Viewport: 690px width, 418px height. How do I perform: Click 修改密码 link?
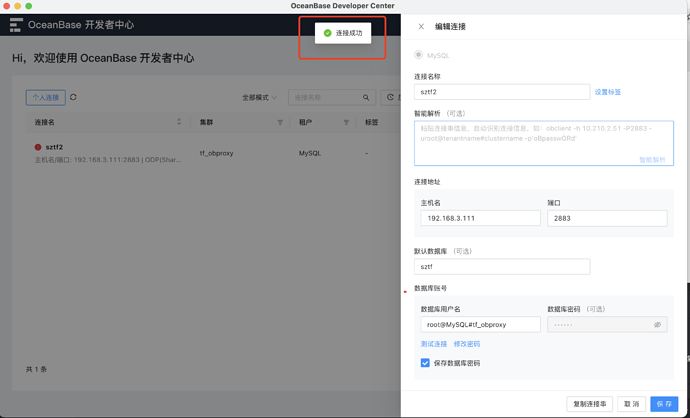pyautogui.click(x=467, y=344)
